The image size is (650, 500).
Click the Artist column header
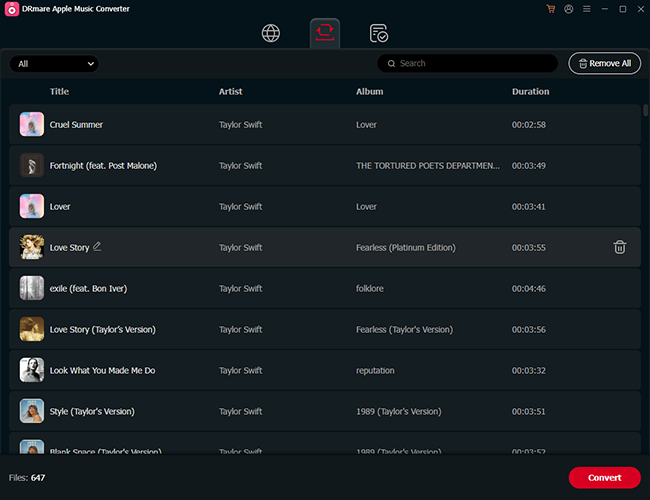tap(230, 92)
